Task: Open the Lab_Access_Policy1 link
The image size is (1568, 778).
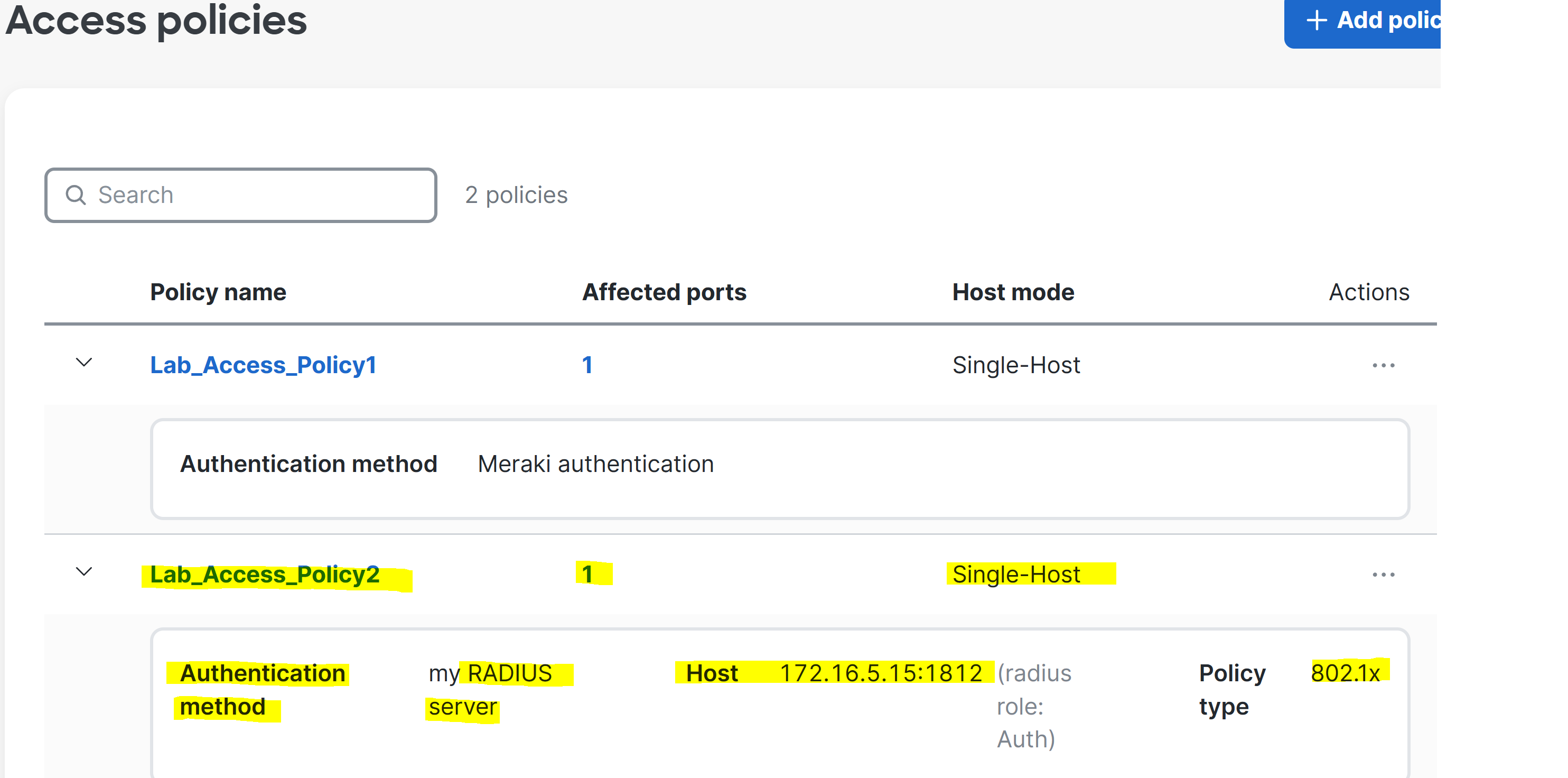Action: coord(263,365)
